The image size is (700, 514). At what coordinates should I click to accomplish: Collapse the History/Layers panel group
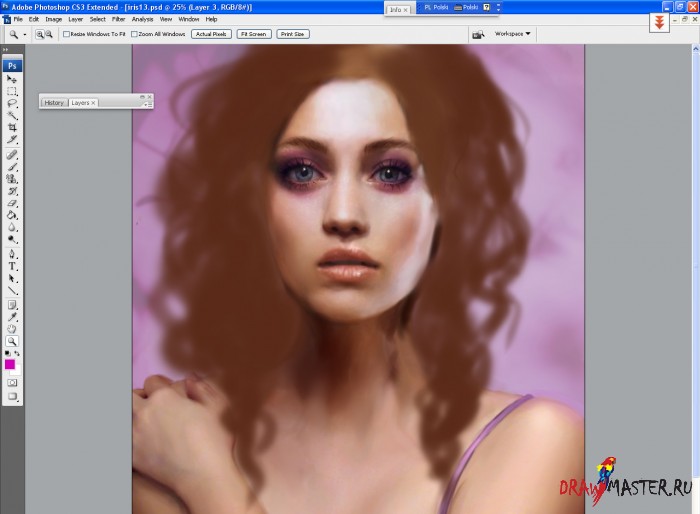click(x=142, y=97)
